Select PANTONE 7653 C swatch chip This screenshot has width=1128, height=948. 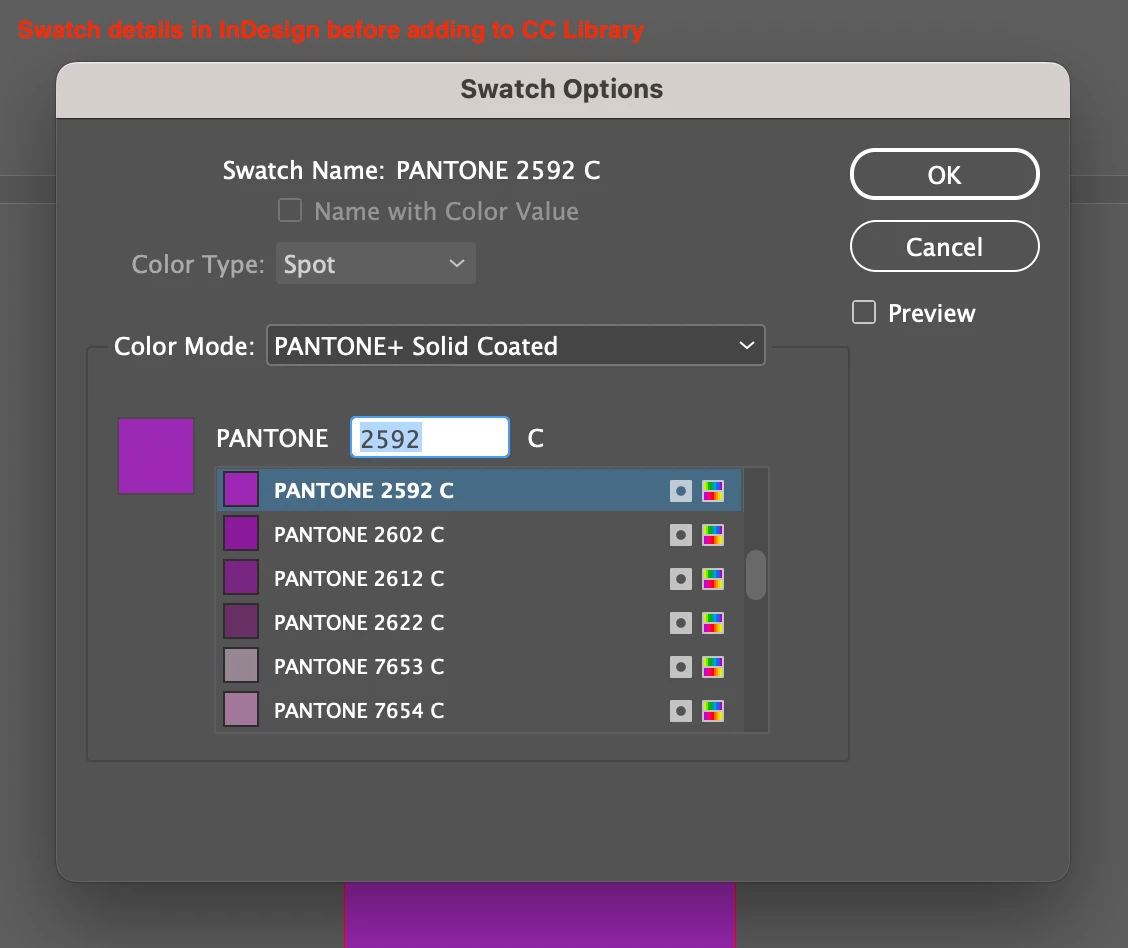pyautogui.click(x=241, y=666)
